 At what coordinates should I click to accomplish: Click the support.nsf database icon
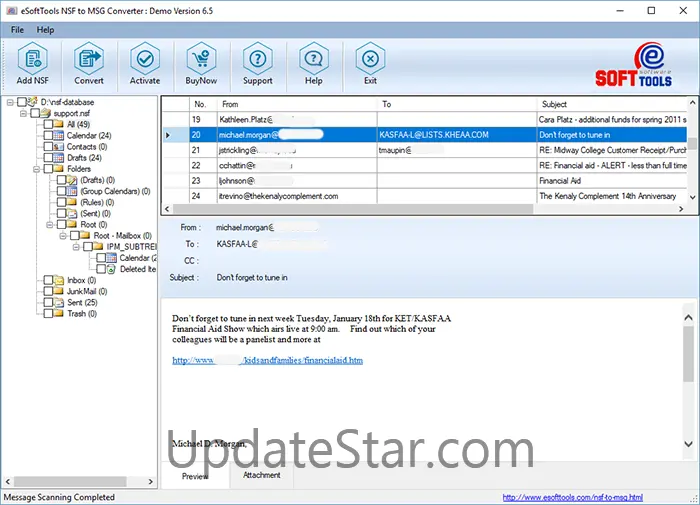(46, 113)
